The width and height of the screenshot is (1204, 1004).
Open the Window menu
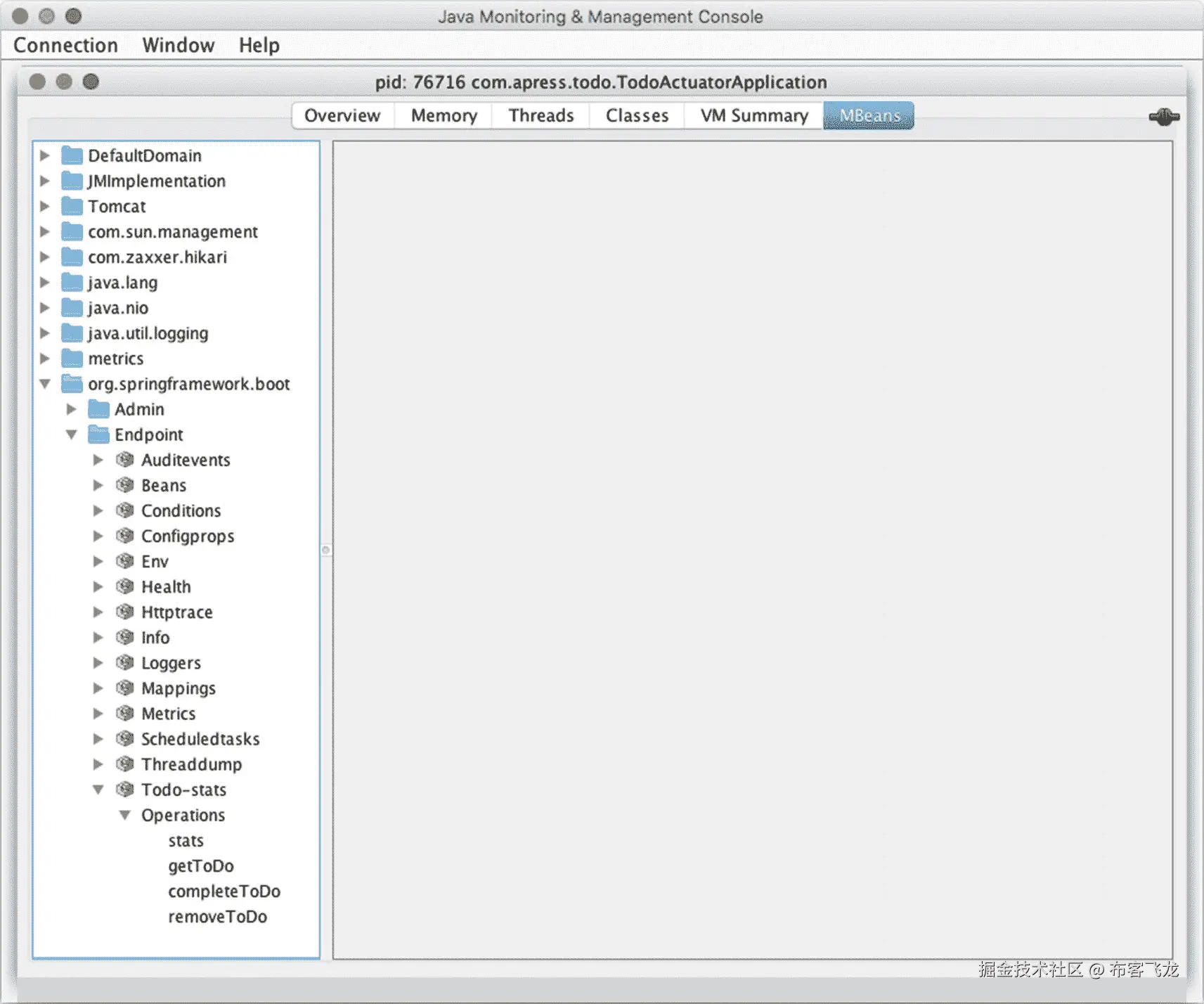pos(179,45)
